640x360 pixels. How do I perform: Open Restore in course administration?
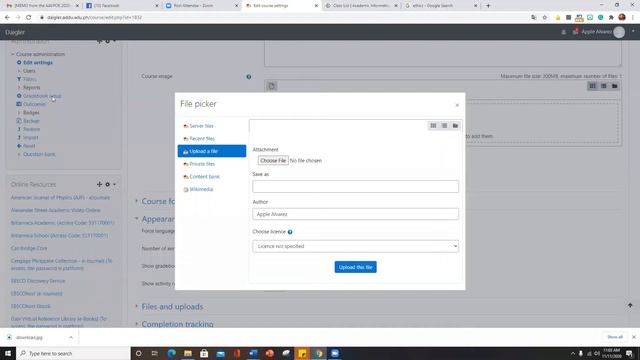click(x=31, y=129)
